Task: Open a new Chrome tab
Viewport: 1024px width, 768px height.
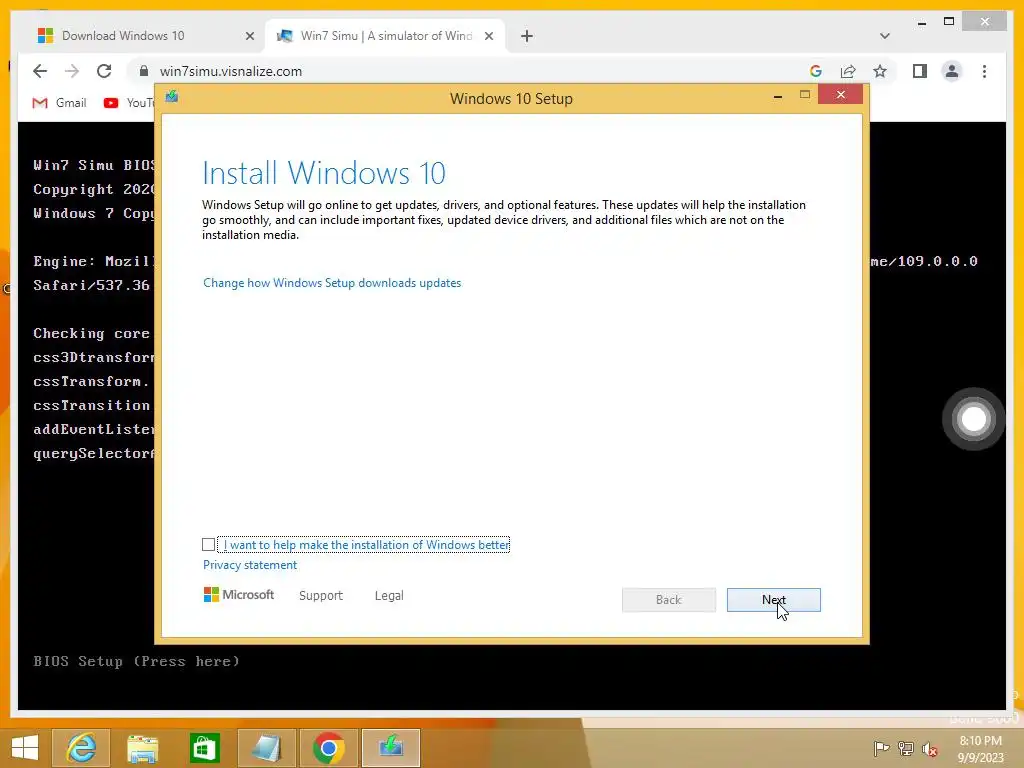Action: (x=527, y=36)
